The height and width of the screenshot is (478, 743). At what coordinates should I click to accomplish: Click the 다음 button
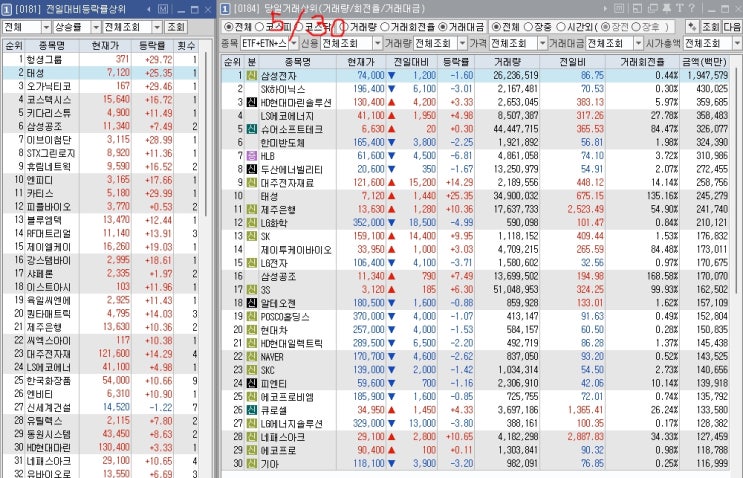click(x=732, y=27)
